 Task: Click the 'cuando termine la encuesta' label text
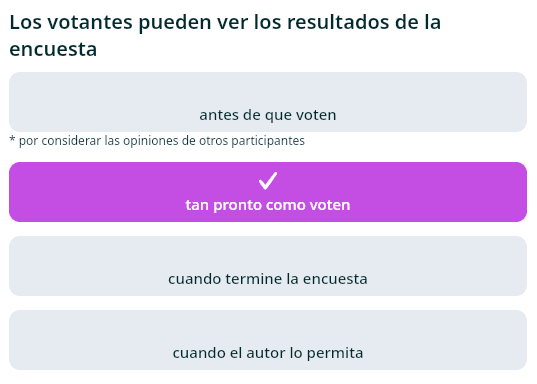(x=268, y=279)
